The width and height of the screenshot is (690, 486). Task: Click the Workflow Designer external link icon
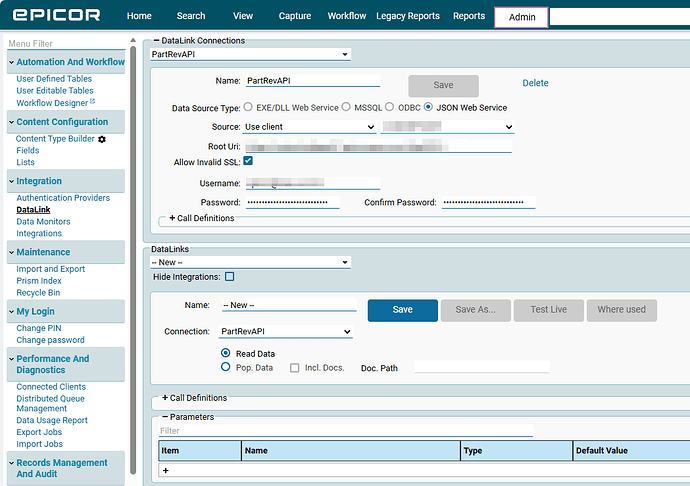[x=92, y=101]
